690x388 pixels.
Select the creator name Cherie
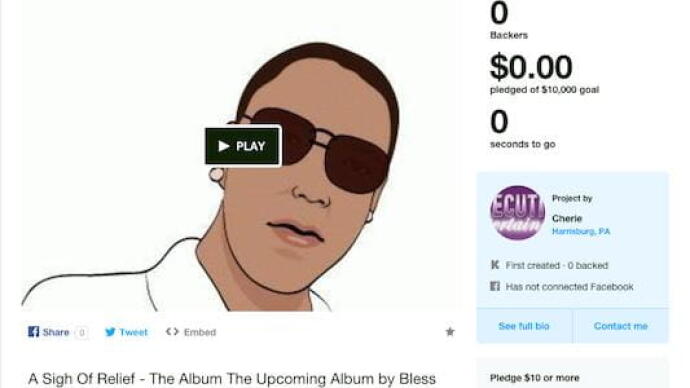point(567,218)
